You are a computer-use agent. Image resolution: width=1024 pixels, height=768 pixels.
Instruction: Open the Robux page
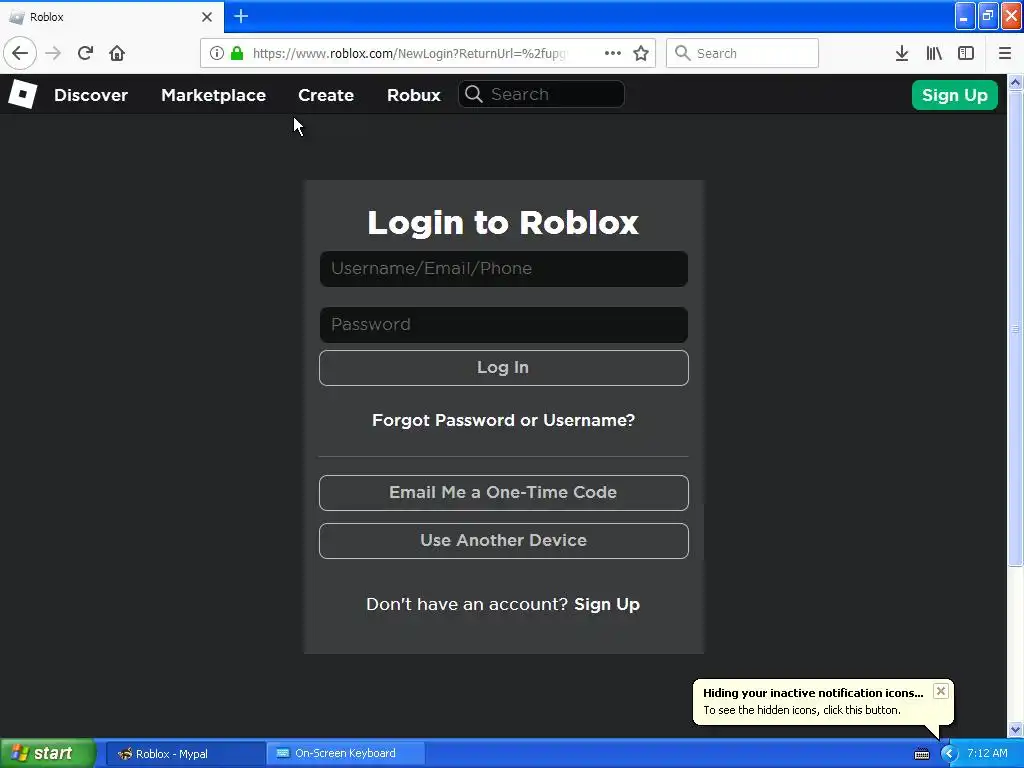(x=413, y=95)
